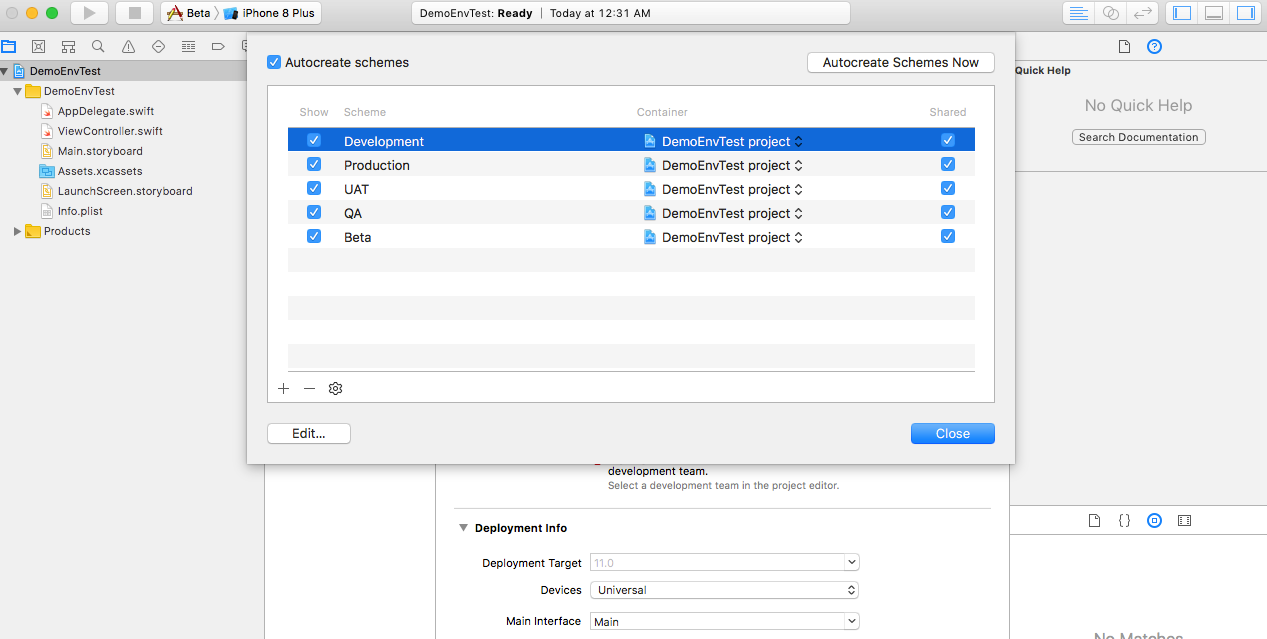
Task: Show the Quick Help inspector
Action: (1154, 47)
